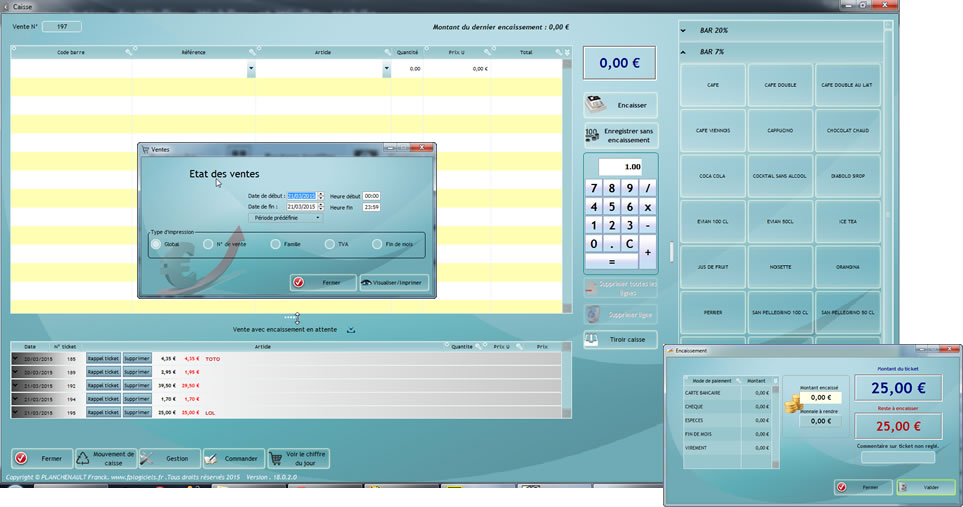Select ESPECES payment mode row
Screen dimensions: 963x507
[727, 420]
